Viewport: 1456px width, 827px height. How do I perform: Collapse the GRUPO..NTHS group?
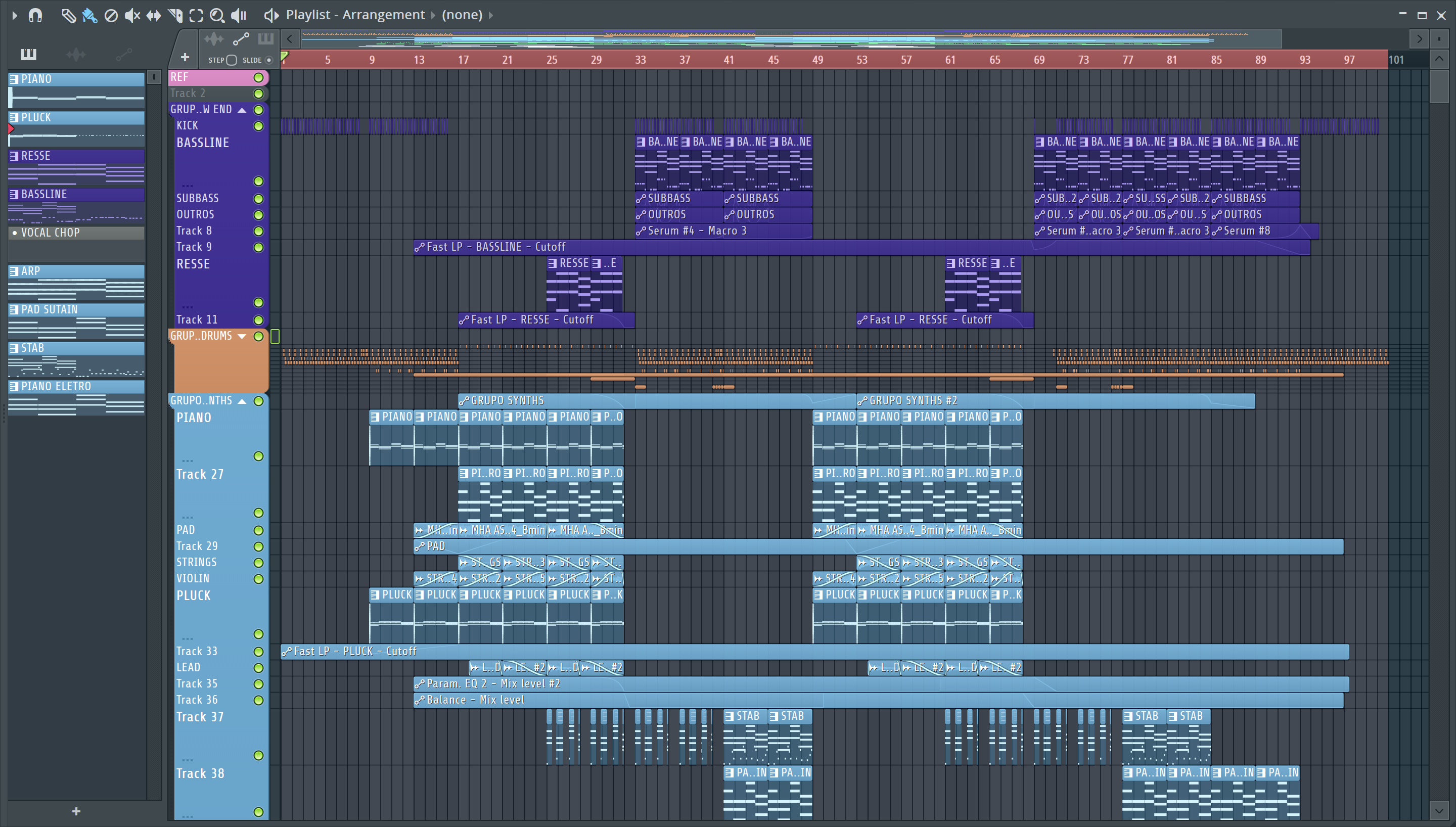click(242, 401)
